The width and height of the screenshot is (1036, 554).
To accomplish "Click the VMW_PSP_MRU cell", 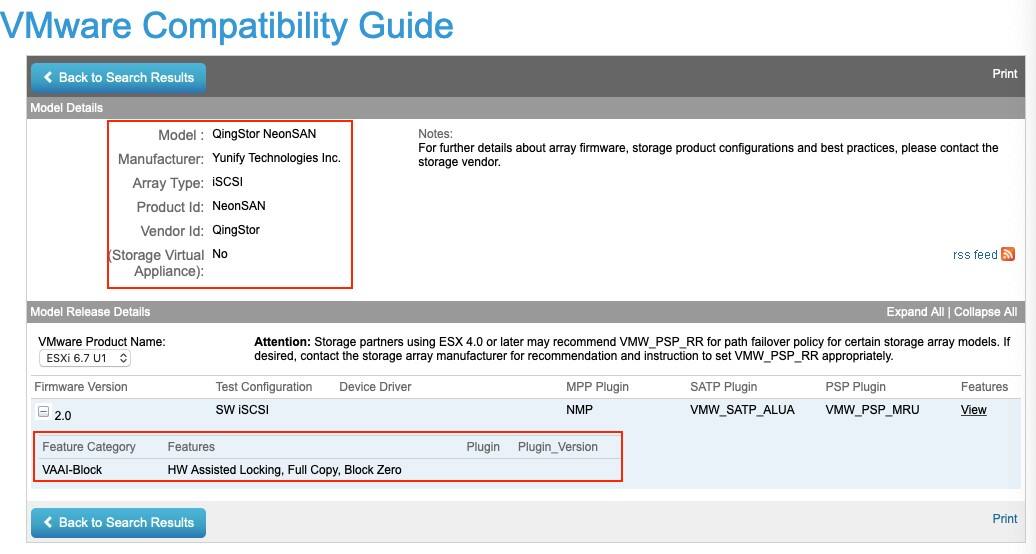I will [872, 410].
